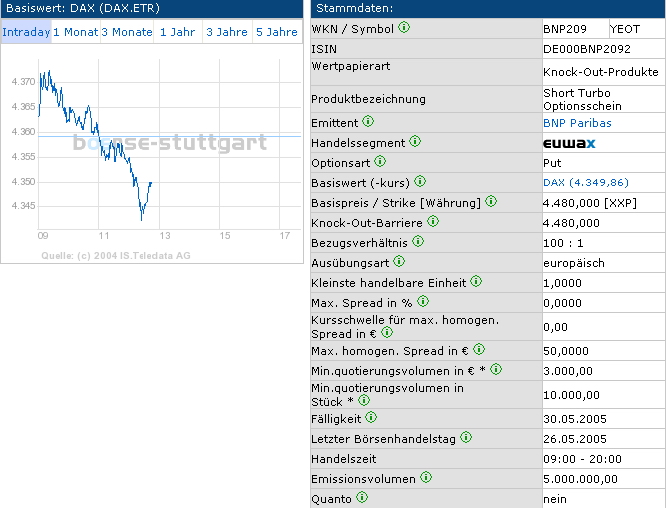Open info icon beside Kleinste handelbare Einheit
The height and width of the screenshot is (508, 666).
click(x=476, y=282)
